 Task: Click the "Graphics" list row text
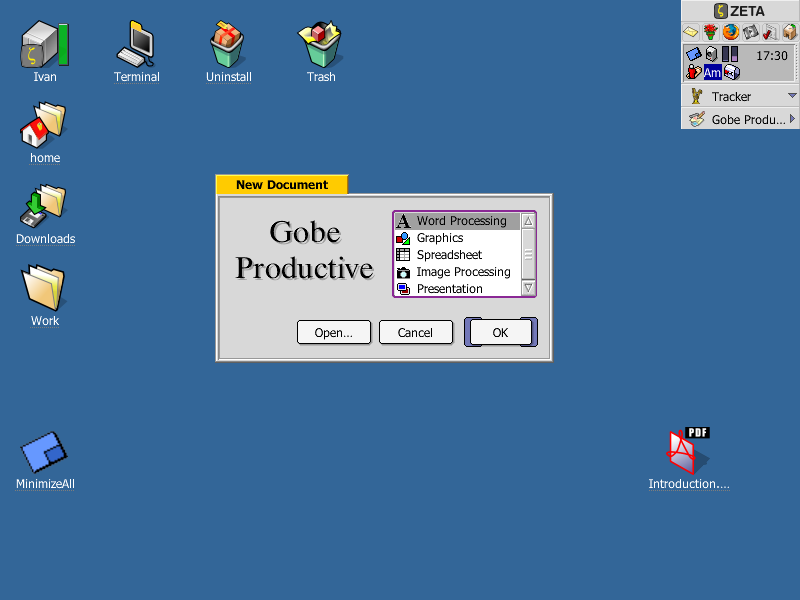pyautogui.click(x=440, y=238)
